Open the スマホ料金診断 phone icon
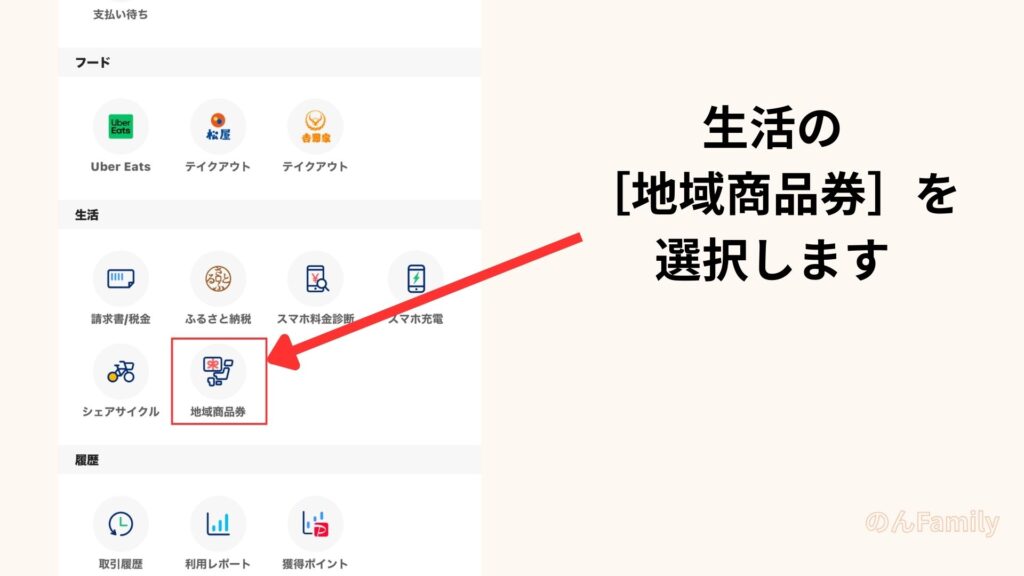This screenshot has height=576, width=1024. point(315,279)
